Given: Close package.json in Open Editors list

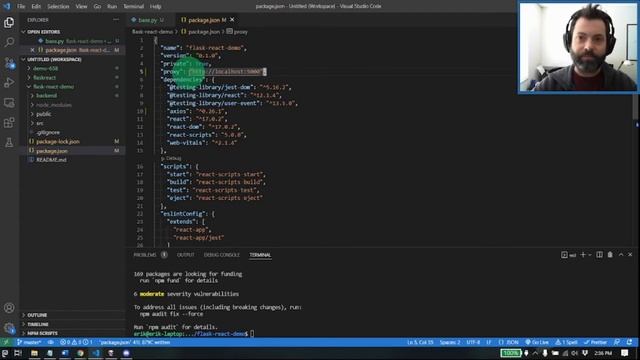Looking at the screenshot, I should pos(33,50).
